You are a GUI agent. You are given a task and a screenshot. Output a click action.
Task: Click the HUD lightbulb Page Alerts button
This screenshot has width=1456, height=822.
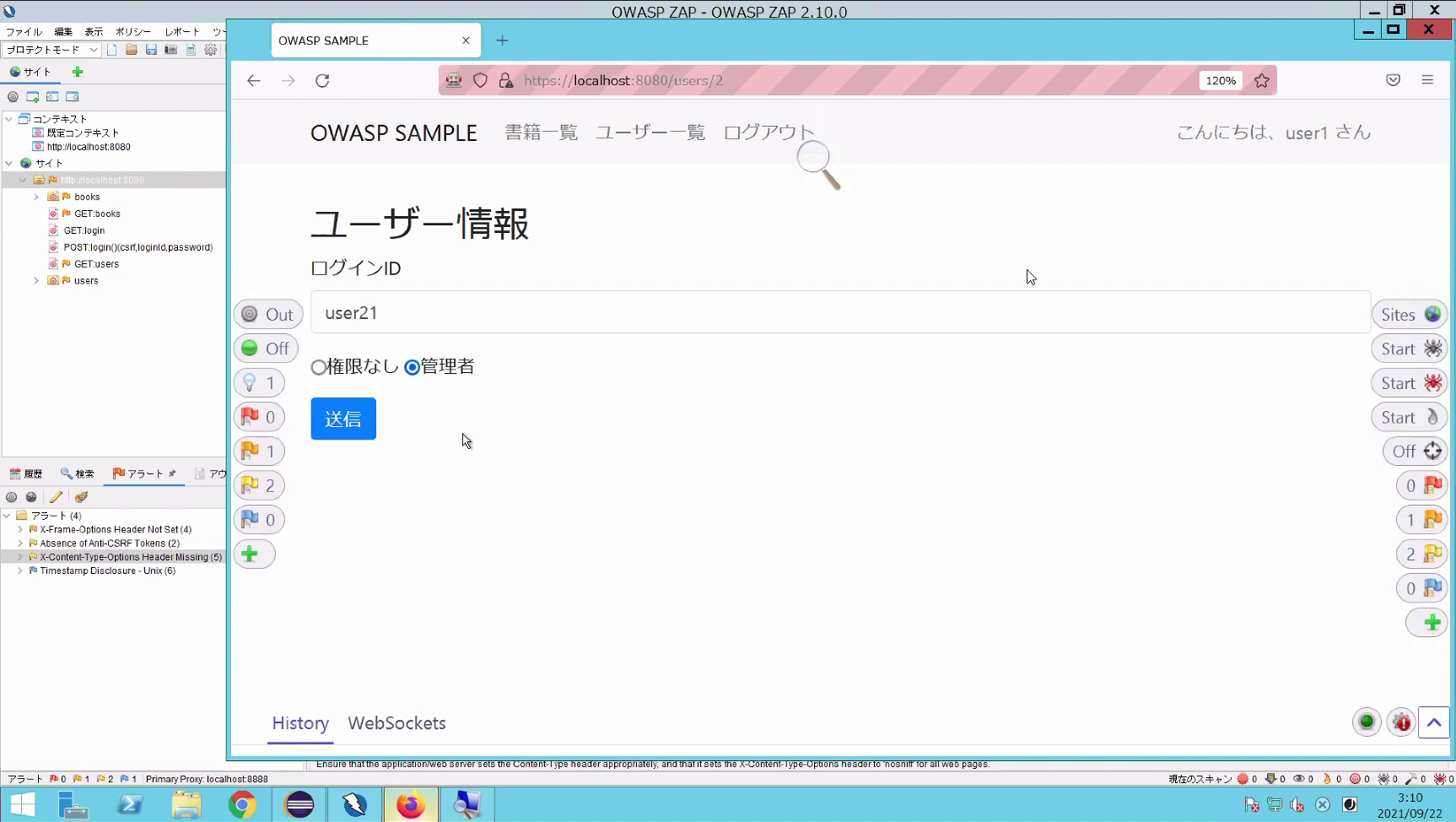coord(259,383)
